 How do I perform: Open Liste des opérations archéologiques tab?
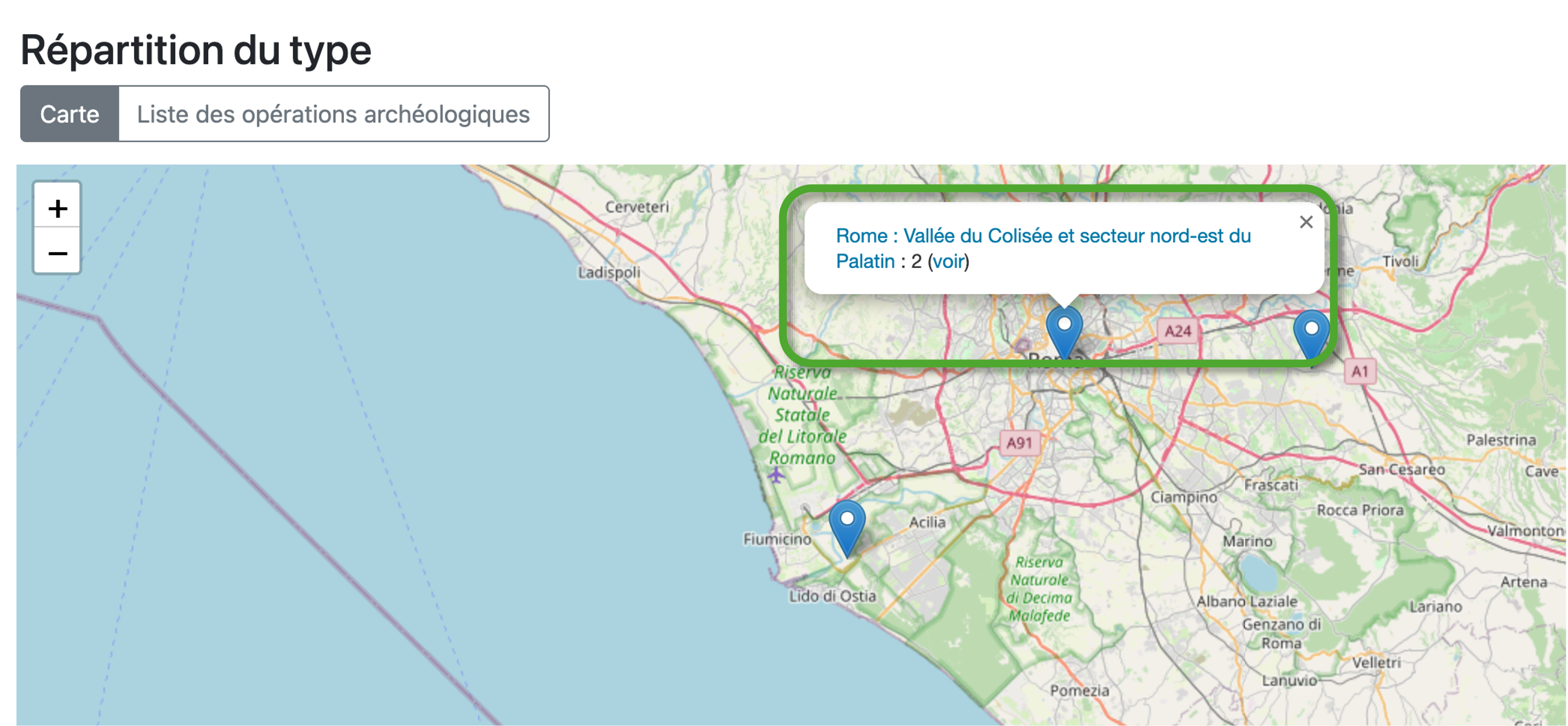pyautogui.click(x=333, y=114)
